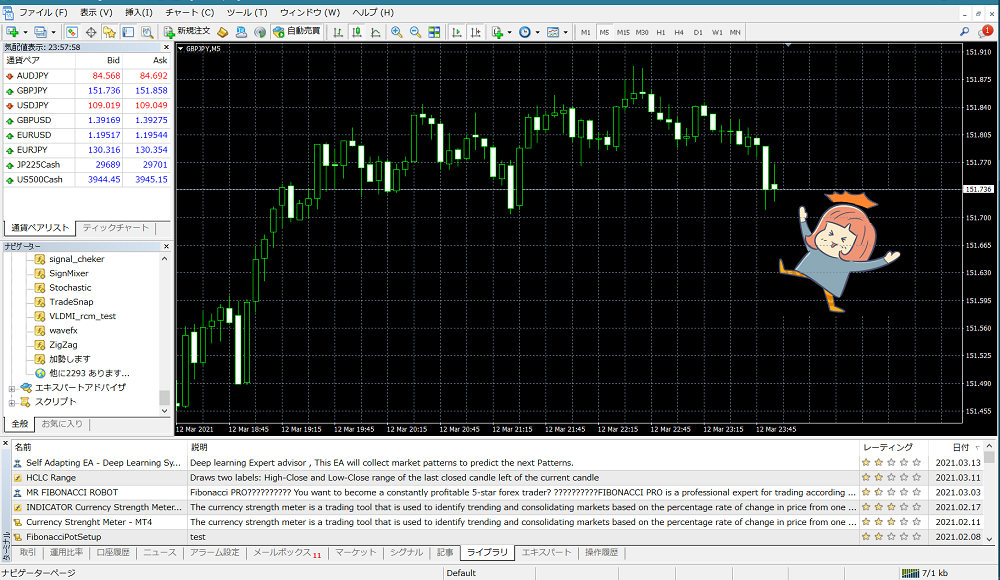This screenshot has width=1000, height=580.
Task: Toggle chart shift icon
Action: [x=476, y=32]
